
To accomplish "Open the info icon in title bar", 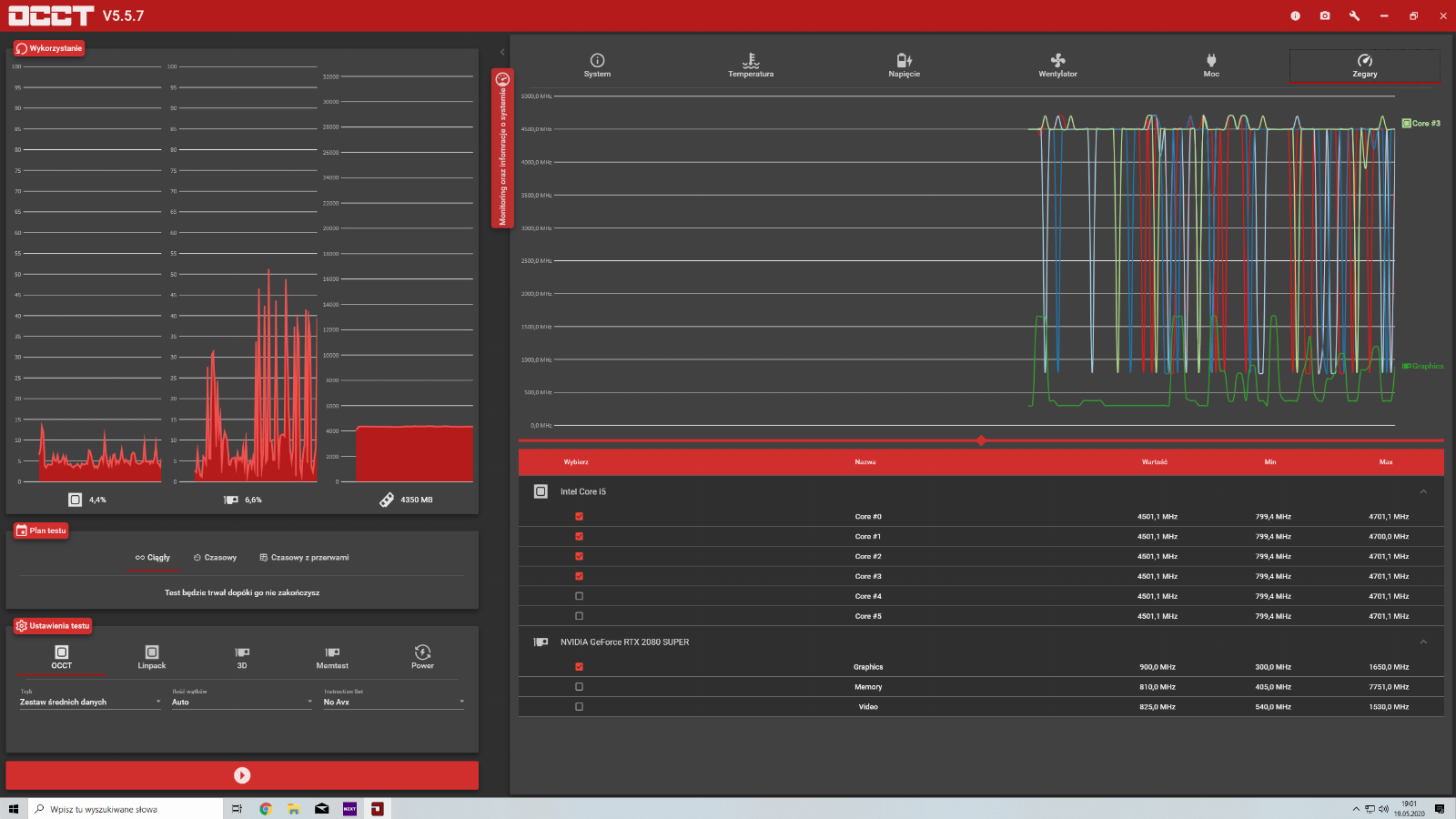I will [1295, 15].
